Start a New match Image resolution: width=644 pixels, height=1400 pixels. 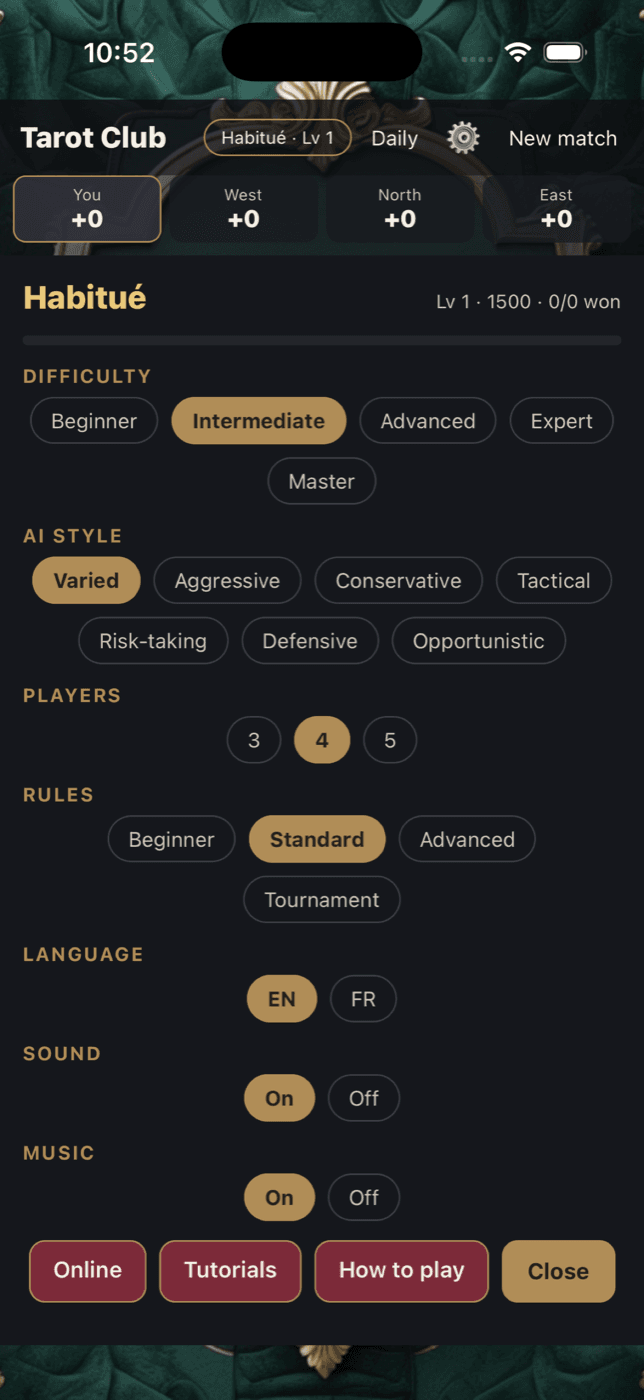[563, 138]
